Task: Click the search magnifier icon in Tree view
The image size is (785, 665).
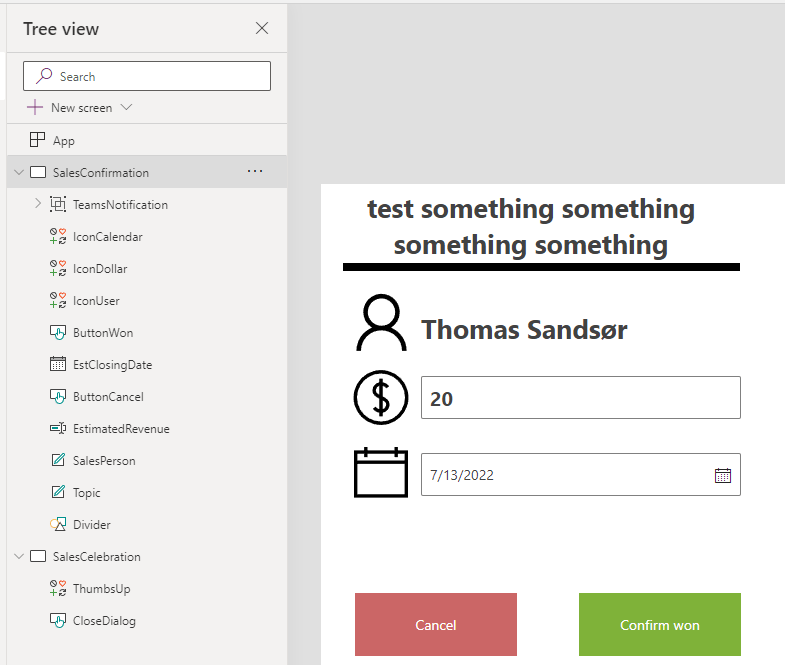Action: pos(44,77)
